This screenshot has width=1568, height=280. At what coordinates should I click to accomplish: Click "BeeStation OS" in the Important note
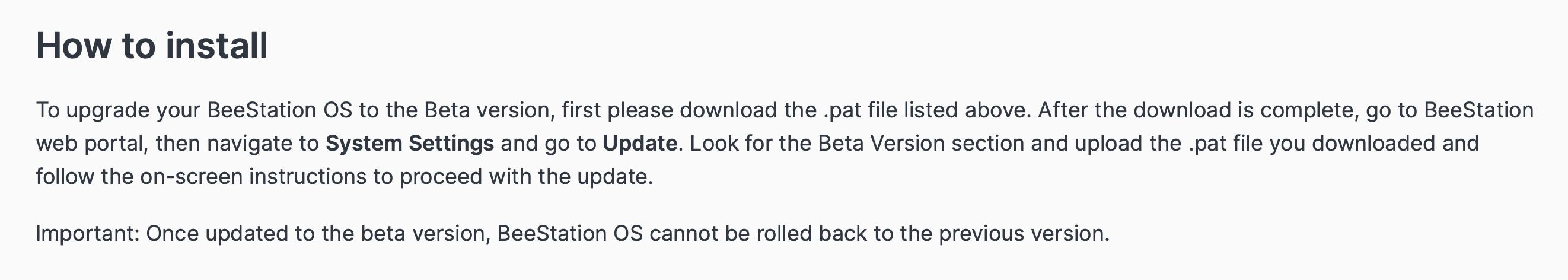click(x=570, y=234)
